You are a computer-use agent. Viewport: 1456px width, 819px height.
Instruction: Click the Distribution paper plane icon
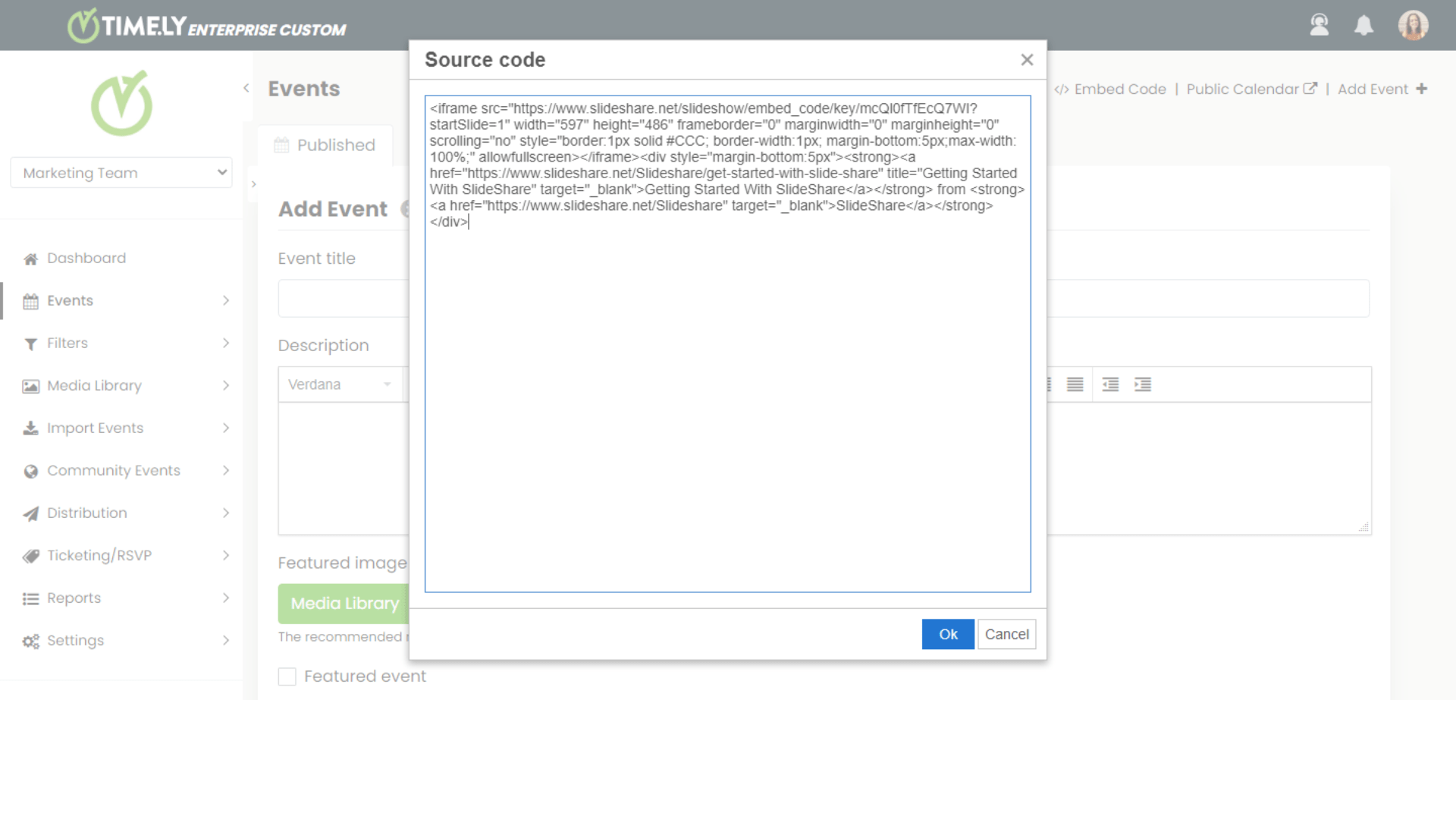[x=30, y=513]
